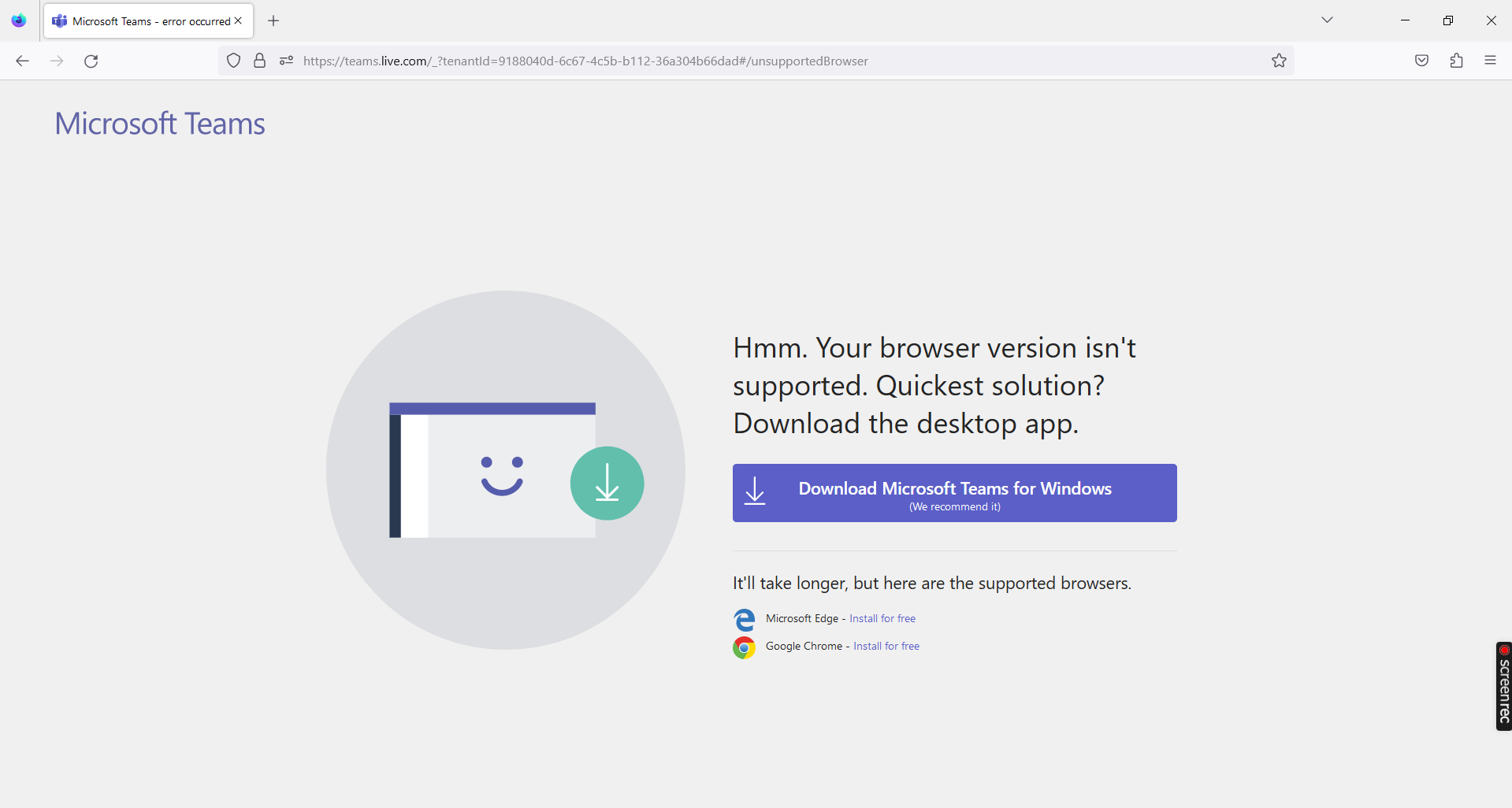1512x808 pixels.
Task: Open a new browser tab
Action: pyautogui.click(x=273, y=20)
